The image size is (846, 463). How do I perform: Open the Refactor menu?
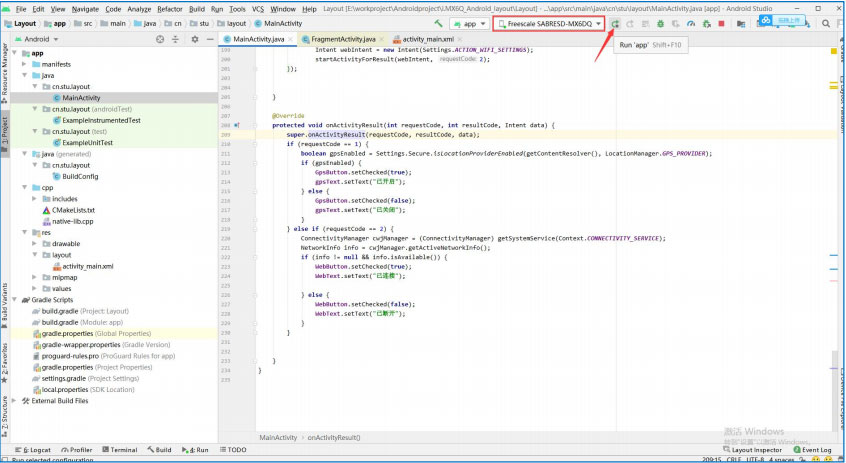point(170,9)
